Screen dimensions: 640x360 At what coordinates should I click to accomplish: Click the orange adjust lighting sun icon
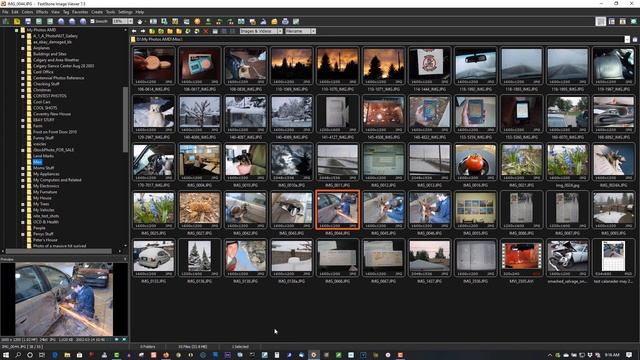(x=197, y=21)
